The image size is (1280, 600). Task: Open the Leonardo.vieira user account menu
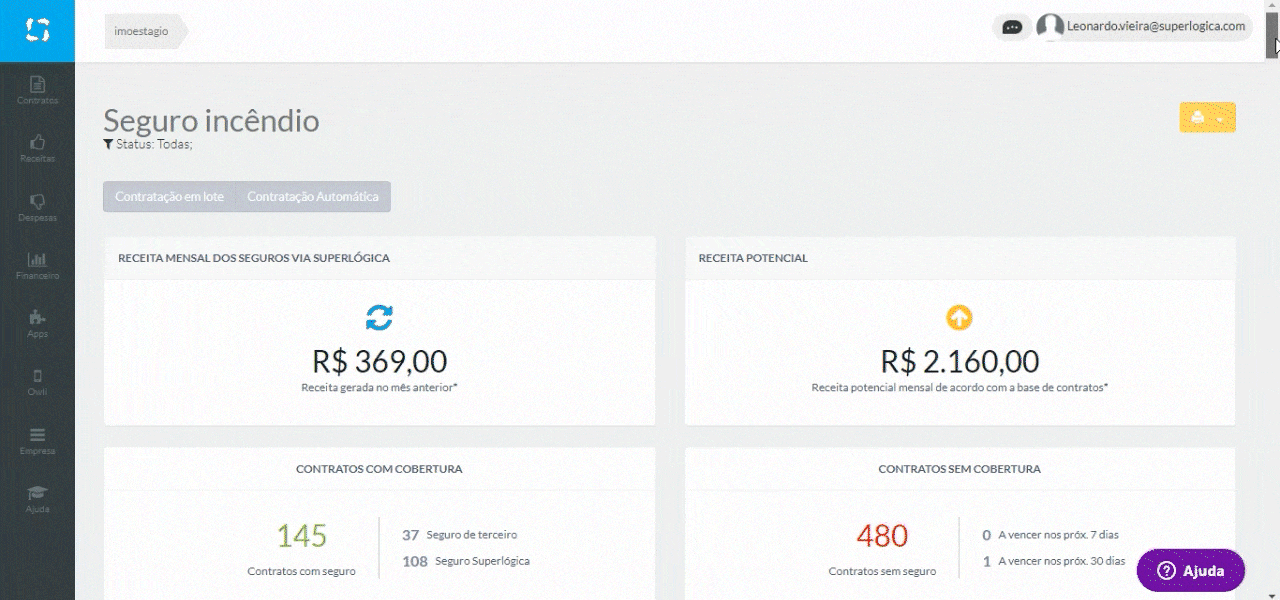pos(1143,27)
